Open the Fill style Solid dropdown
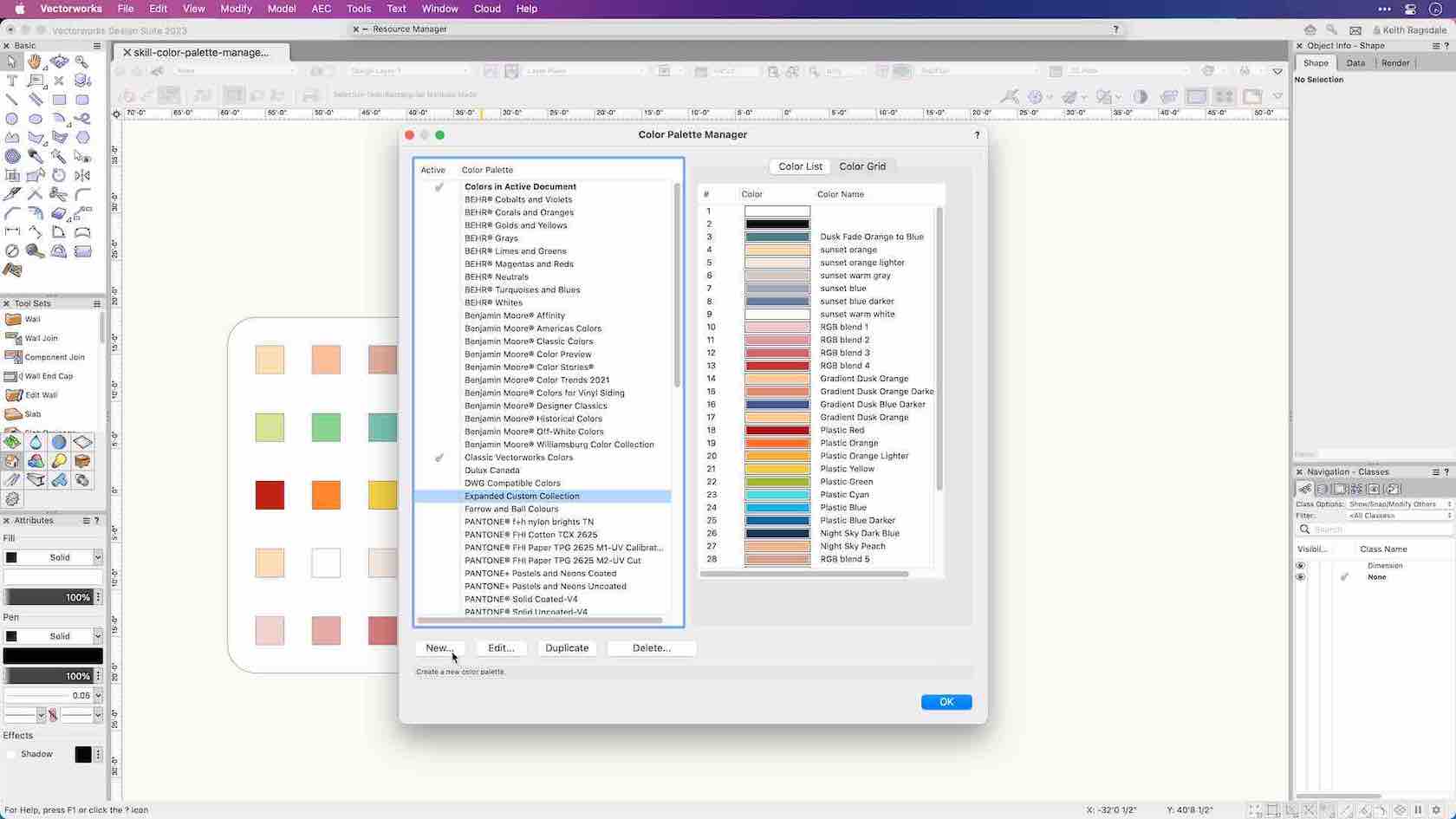 tap(53, 557)
